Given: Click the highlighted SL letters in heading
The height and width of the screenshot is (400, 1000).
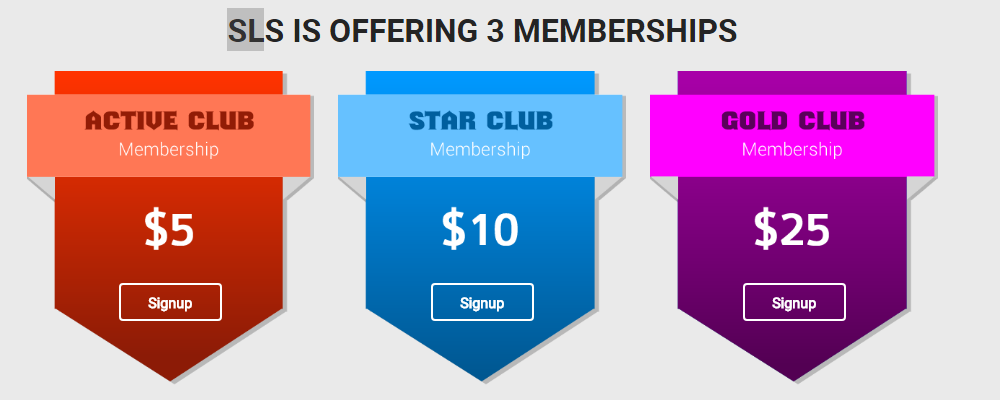Looking at the screenshot, I should 246,30.
